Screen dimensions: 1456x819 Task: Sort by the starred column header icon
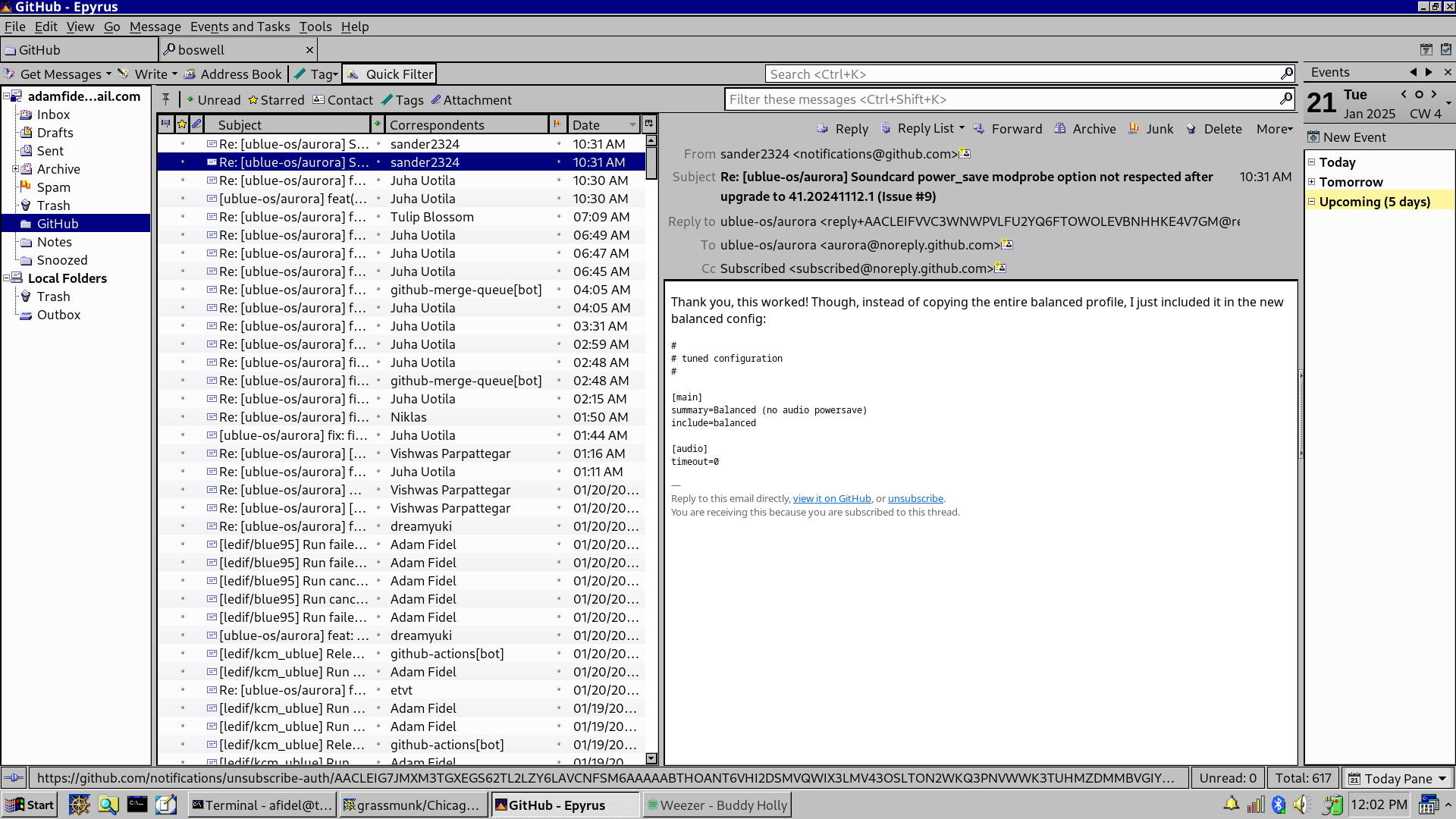tap(182, 124)
